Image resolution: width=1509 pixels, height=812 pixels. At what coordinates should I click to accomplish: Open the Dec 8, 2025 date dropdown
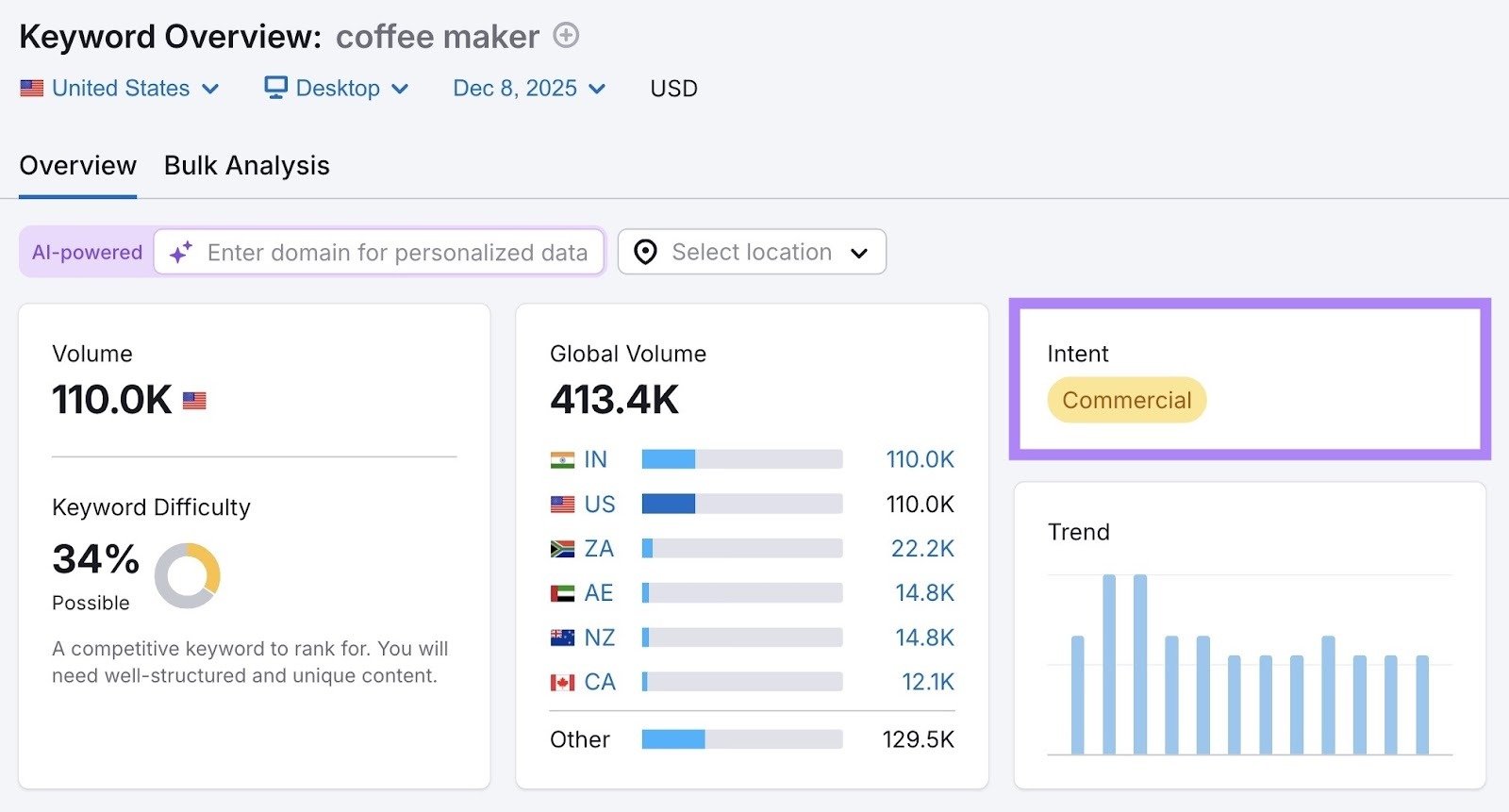[x=529, y=89]
